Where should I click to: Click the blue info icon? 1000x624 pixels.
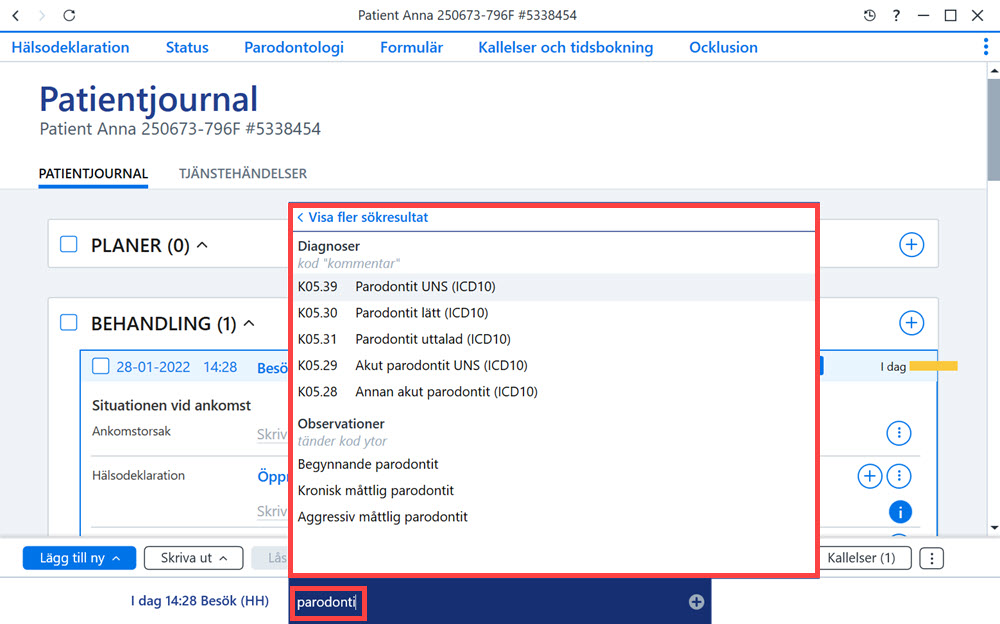click(x=900, y=512)
